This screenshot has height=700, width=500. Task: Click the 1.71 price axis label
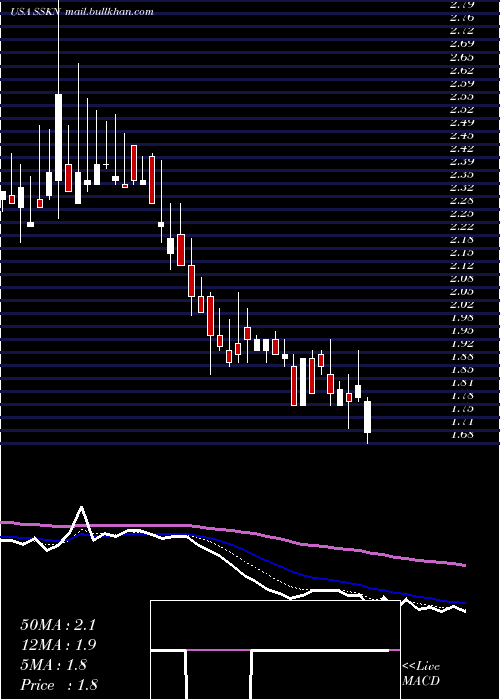point(461,421)
